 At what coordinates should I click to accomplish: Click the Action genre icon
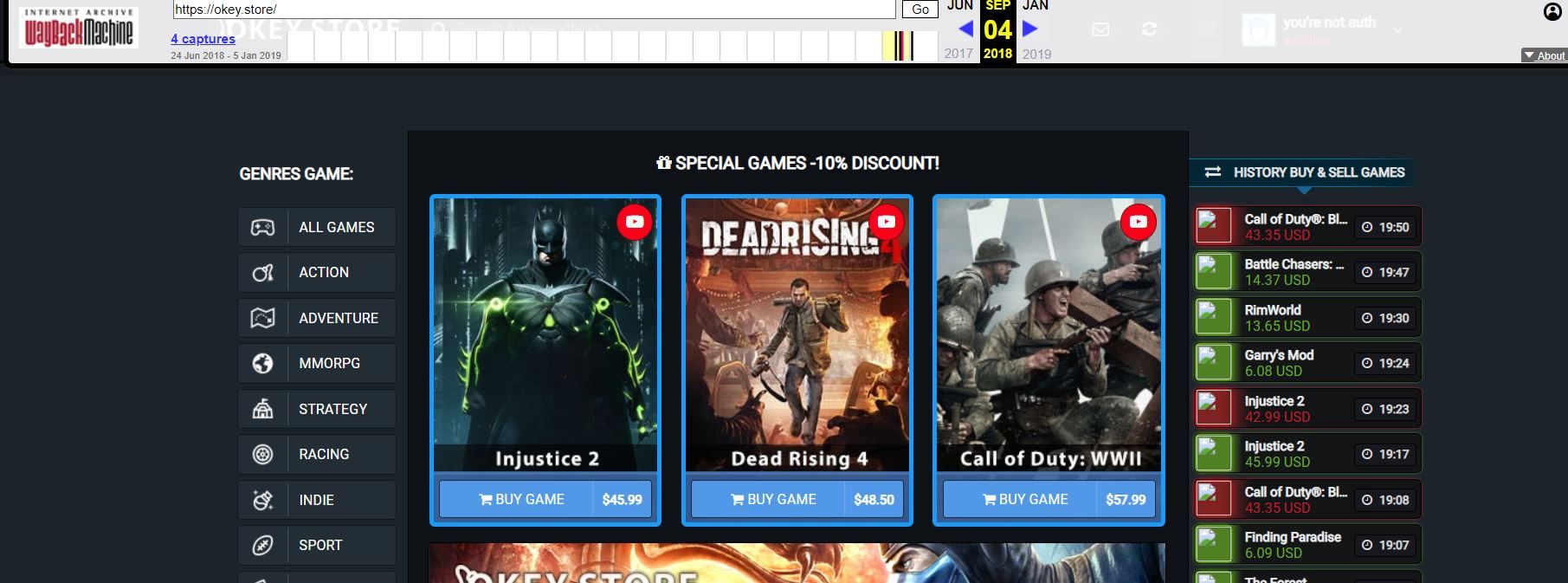point(262,273)
